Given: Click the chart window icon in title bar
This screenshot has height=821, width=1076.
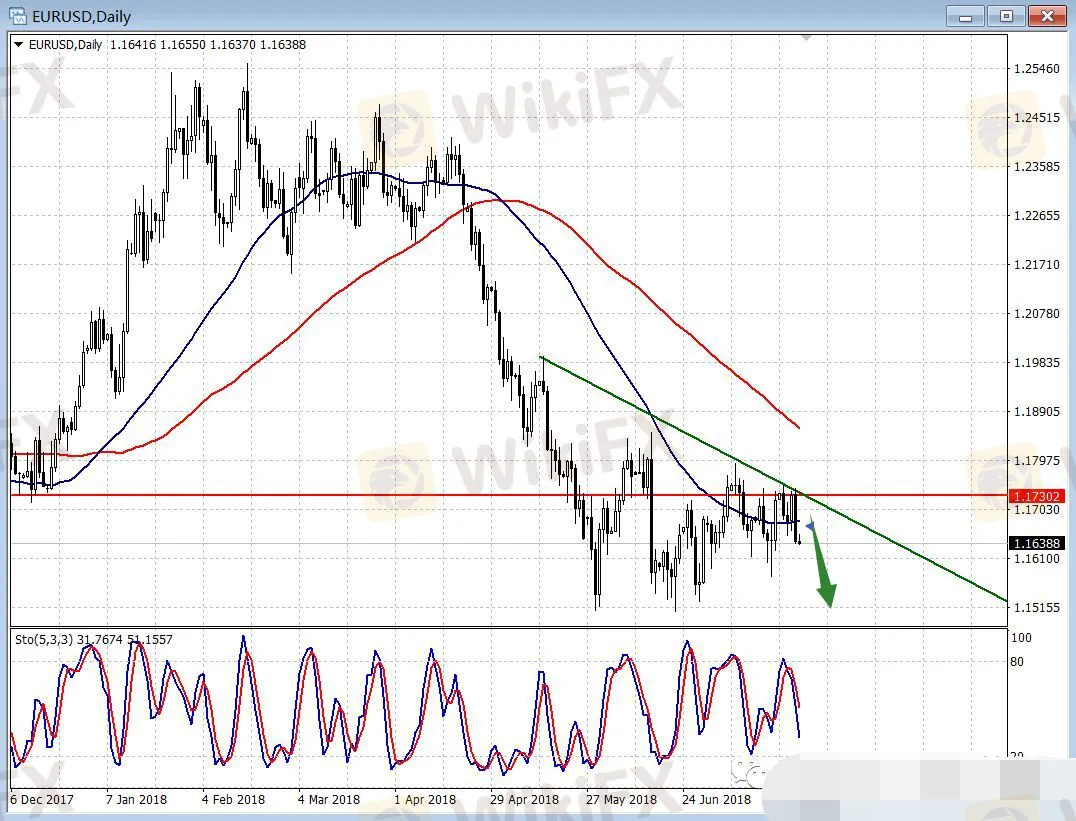Looking at the screenshot, I should [17, 16].
